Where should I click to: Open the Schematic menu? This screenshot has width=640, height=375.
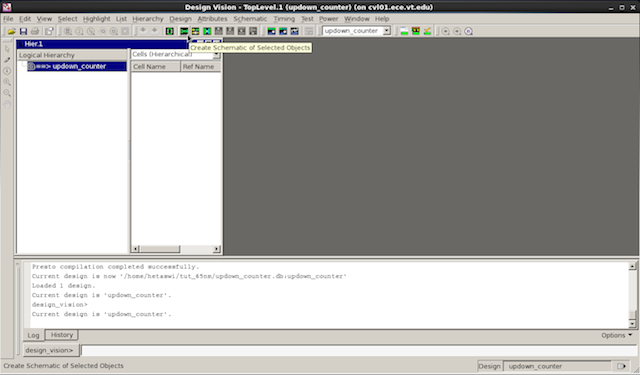(x=250, y=19)
